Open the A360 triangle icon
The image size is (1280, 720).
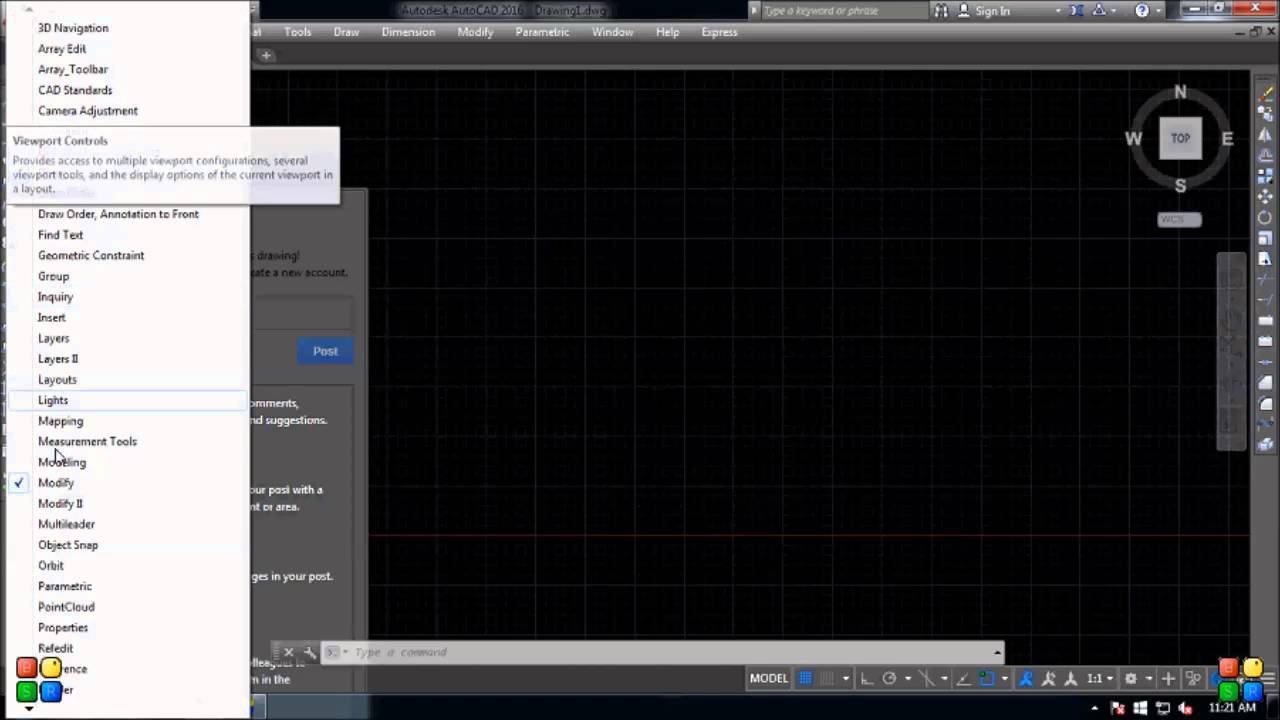tap(1099, 10)
